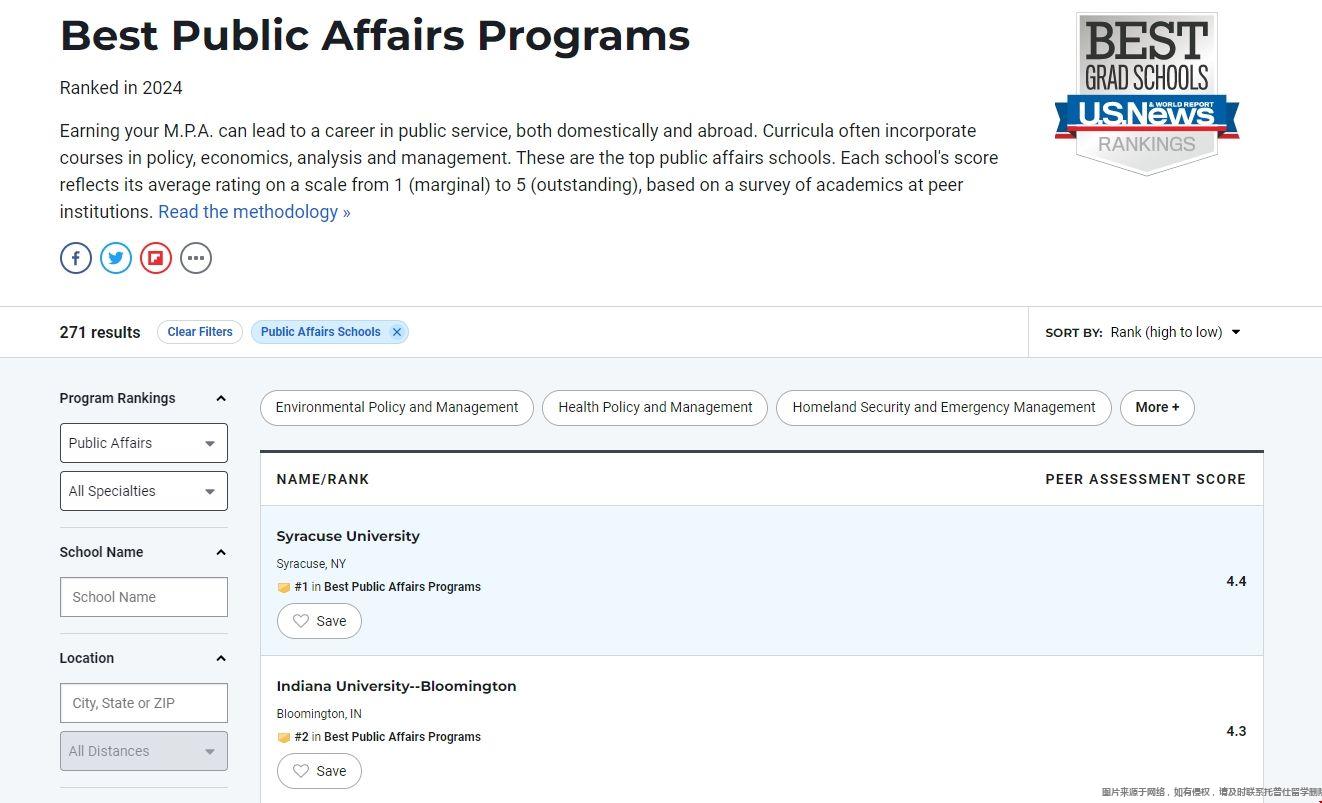Share page via Flipboard icon
The width and height of the screenshot is (1322, 803).
tap(156, 258)
